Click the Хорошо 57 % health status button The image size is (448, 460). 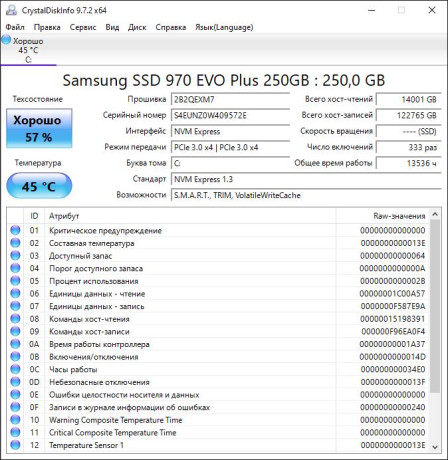coord(39,128)
